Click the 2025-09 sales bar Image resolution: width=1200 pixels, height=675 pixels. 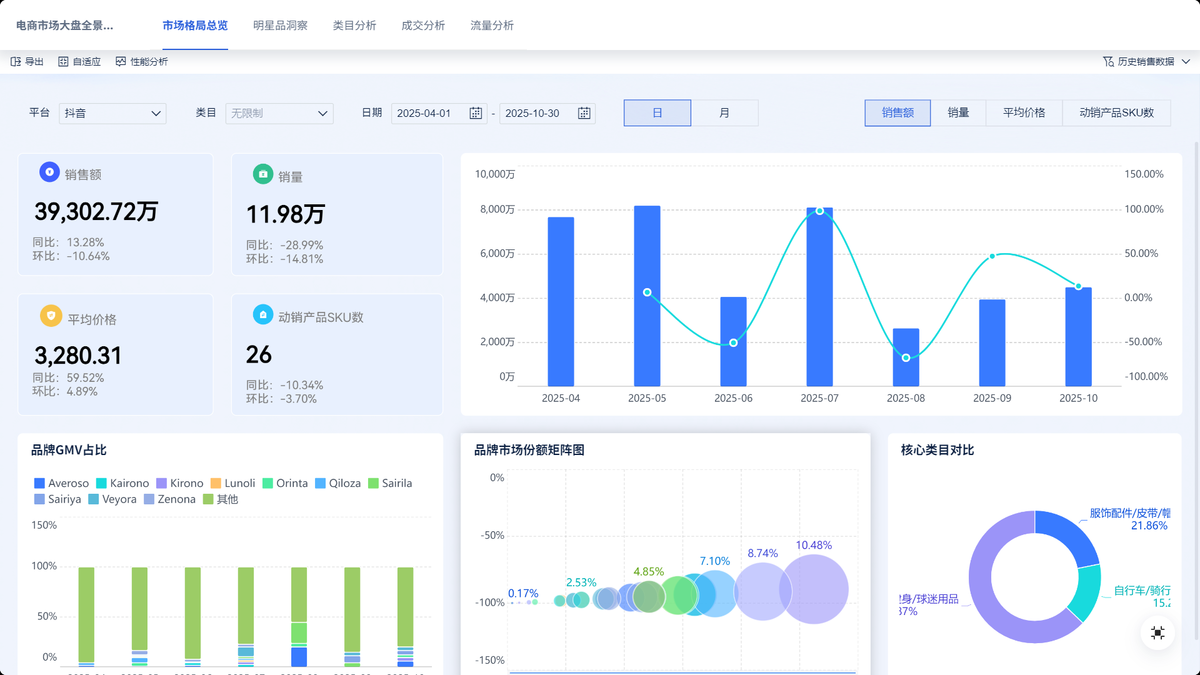992,342
